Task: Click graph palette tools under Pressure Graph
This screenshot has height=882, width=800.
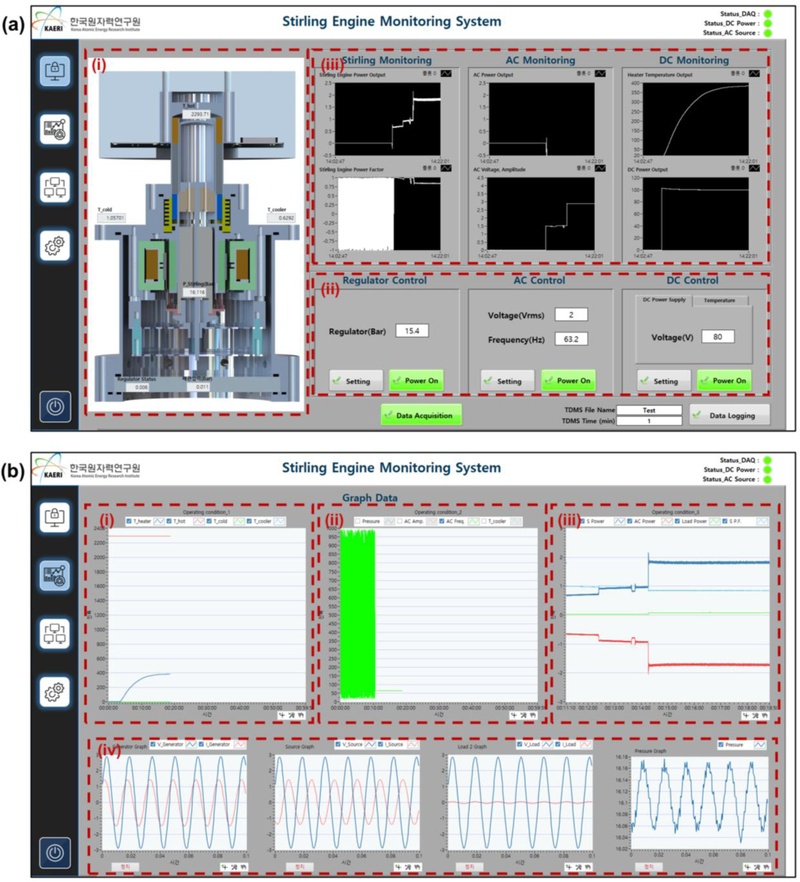Action: 756,867
